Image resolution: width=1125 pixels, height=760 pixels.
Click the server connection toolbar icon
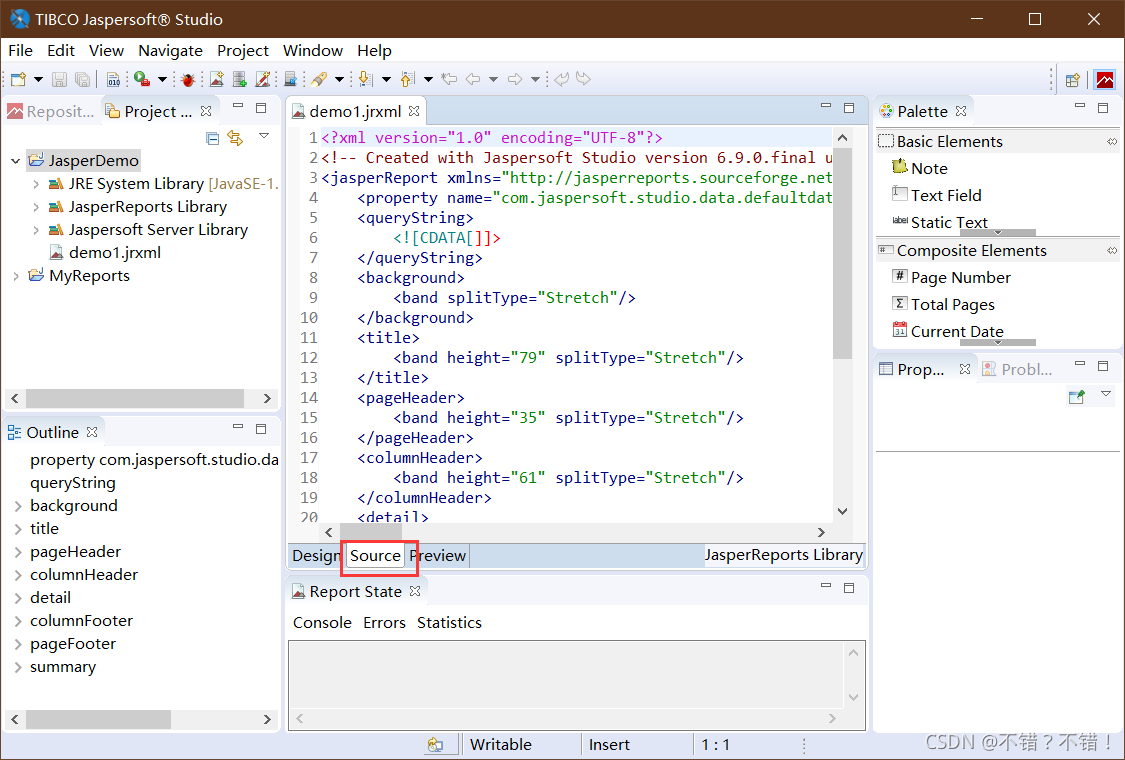tap(291, 79)
